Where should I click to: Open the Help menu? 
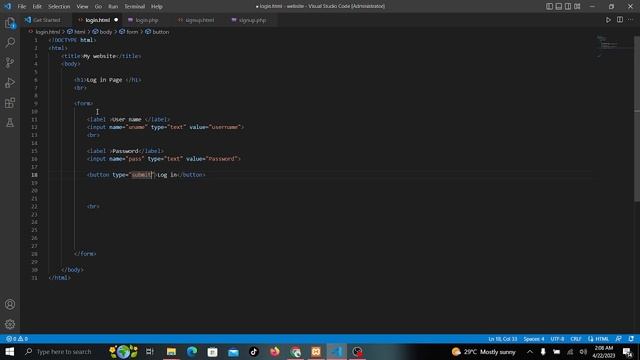(157, 7)
